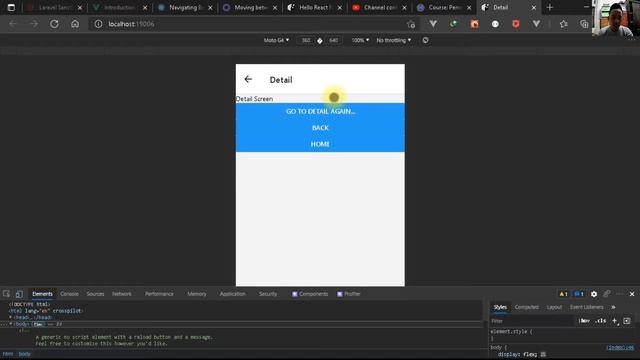Click the device height 640 field
Viewport: 640px width, 360px height.
[333, 40]
